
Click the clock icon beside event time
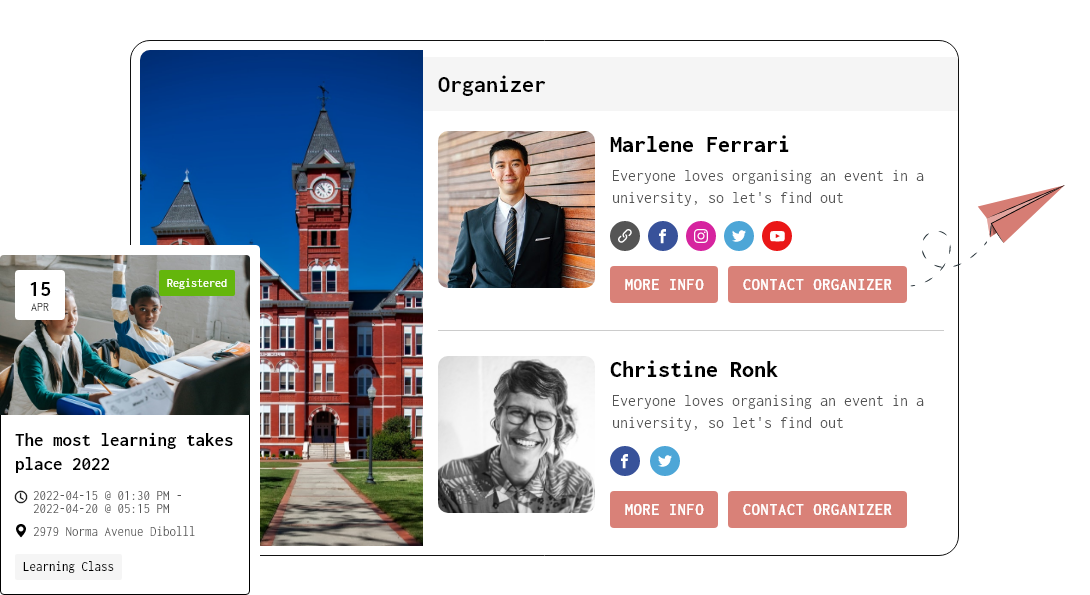coord(21,497)
